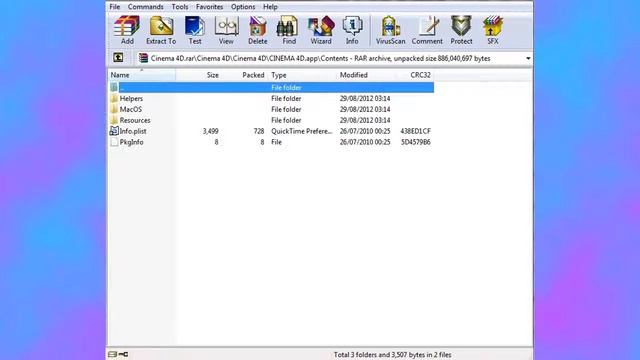Open the Tools menu
This screenshot has height=360, width=640.
180,7
